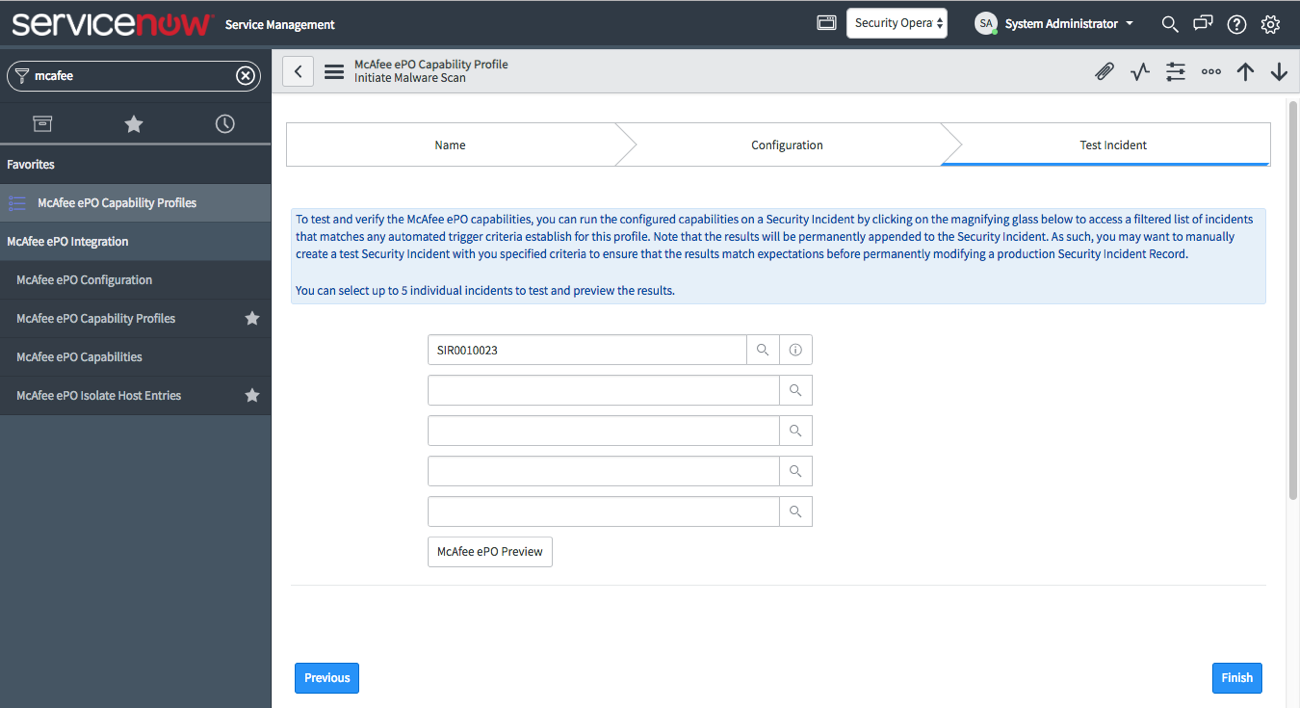Focus the fifth empty incident field

[x=604, y=512]
